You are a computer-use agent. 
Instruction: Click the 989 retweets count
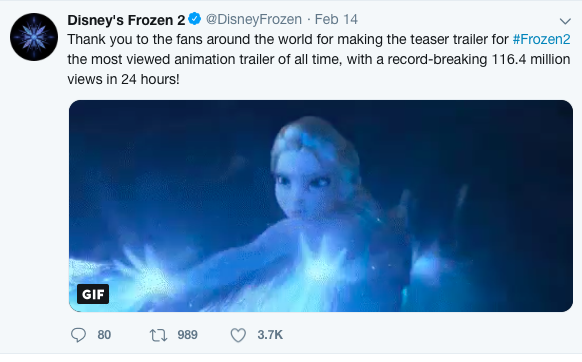(x=187, y=335)
